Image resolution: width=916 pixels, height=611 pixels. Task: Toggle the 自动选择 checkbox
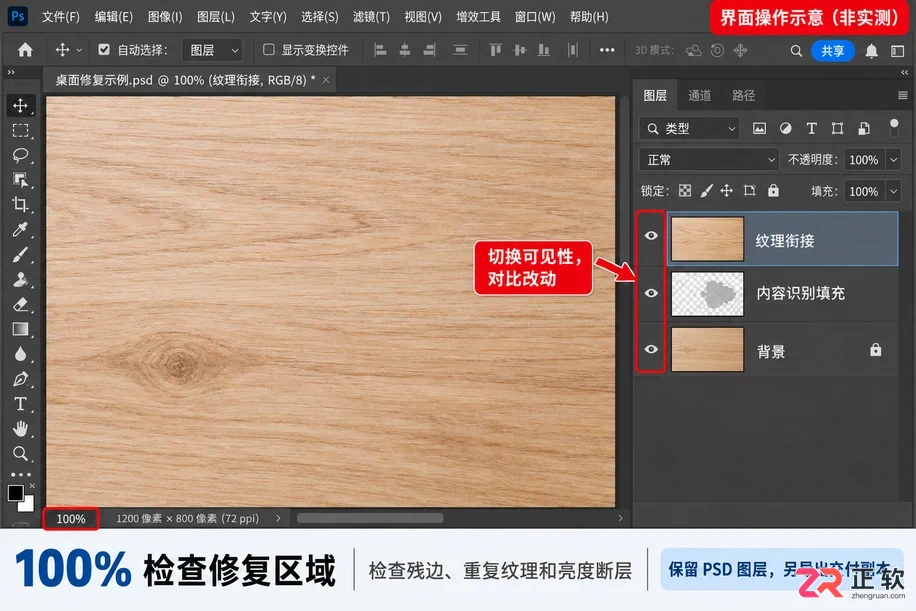104,50
